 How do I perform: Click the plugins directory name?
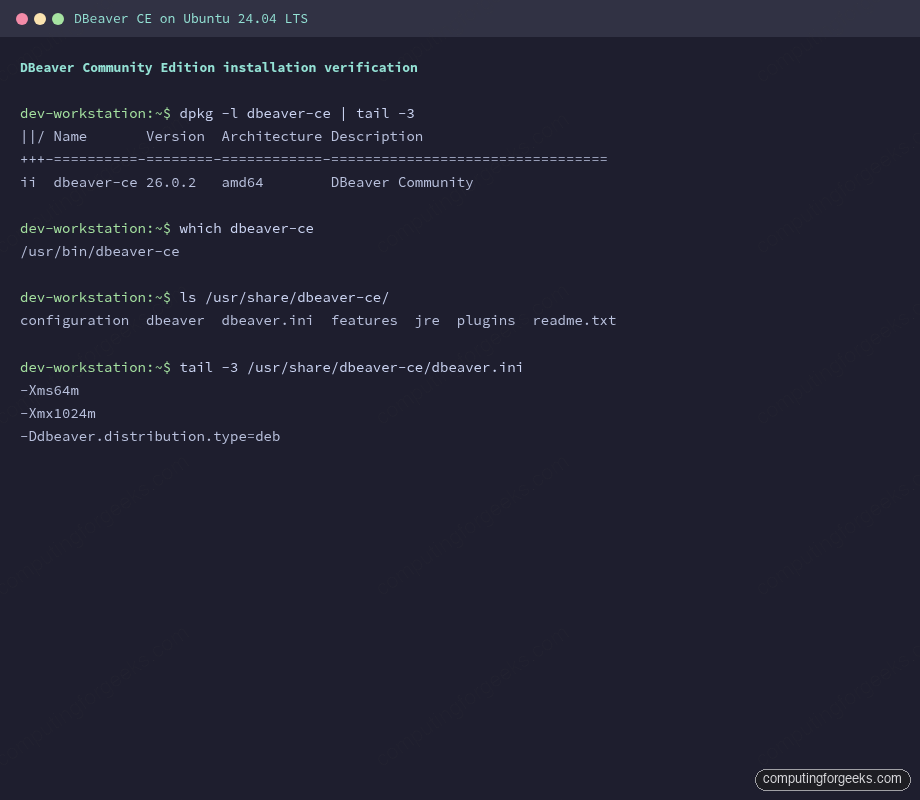pos(486,320)
